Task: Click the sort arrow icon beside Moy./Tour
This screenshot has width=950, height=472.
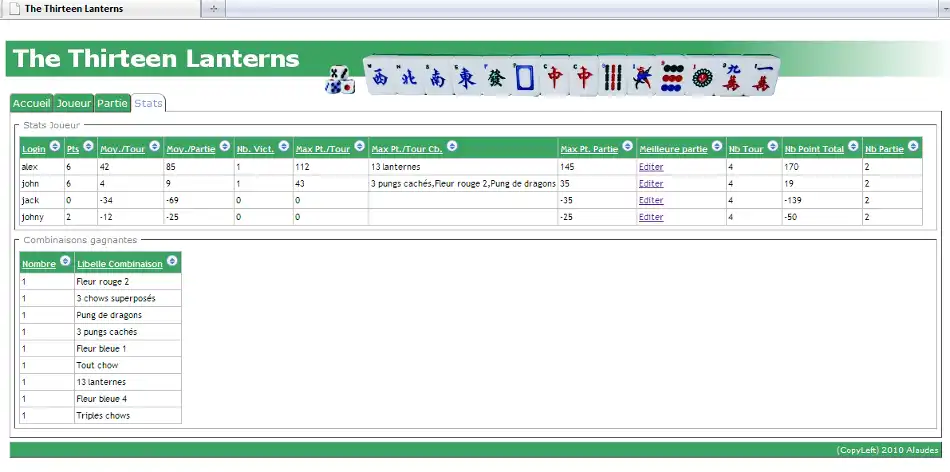Action: tap(154, 146)
